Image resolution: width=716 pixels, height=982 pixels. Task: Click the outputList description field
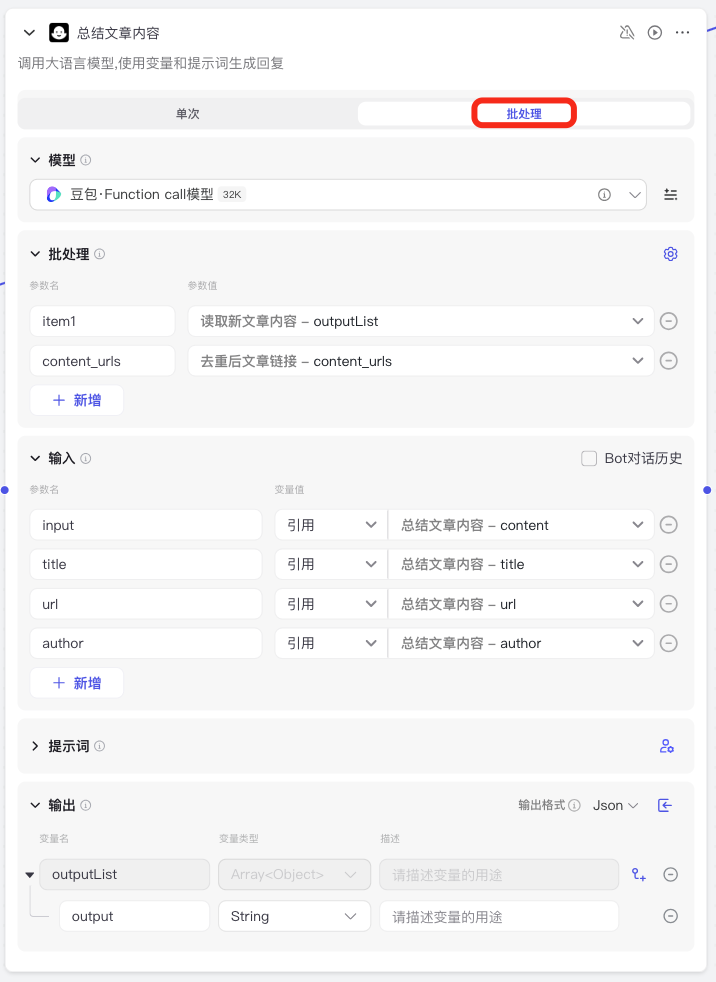(499, 875)
